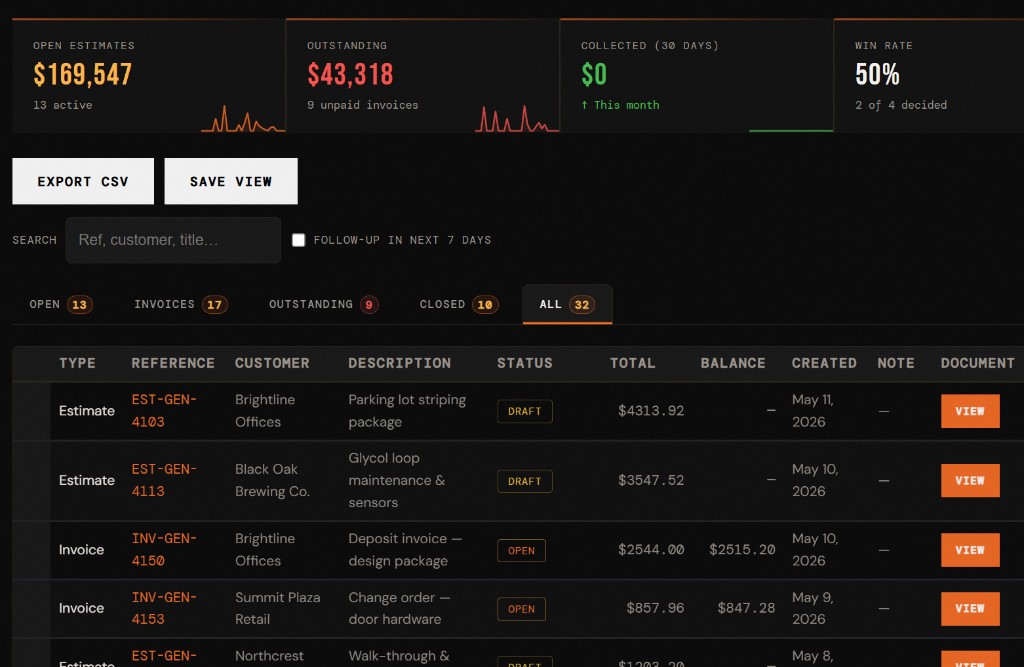Click the customer Summit Plaza Retail

click(x=278, y=608)
